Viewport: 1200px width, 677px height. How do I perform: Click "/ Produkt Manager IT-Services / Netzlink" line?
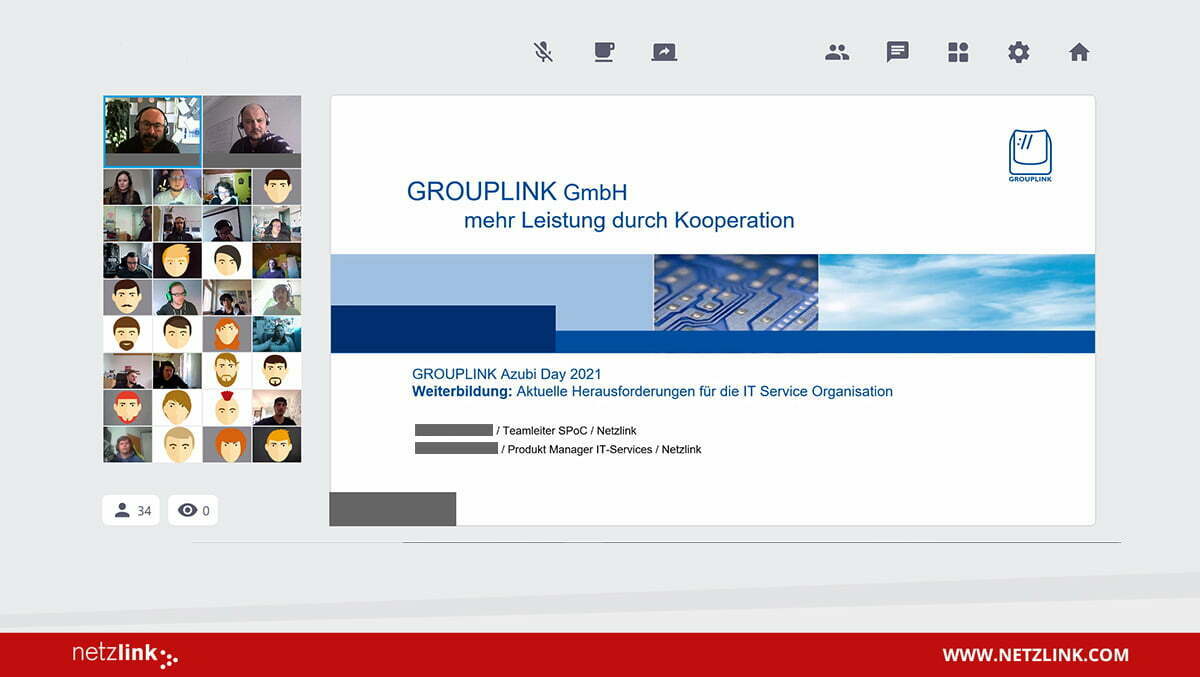click(601, 450)
